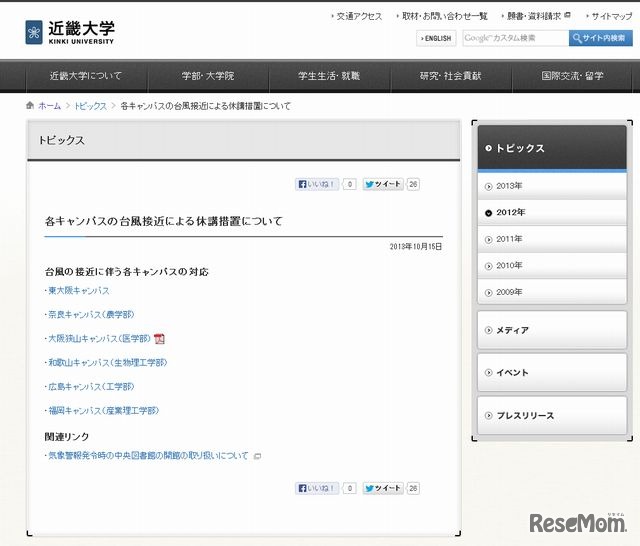Click the home icon in breadcrumb
This screenshot has width=640, height=546.
tap(30, 106)
